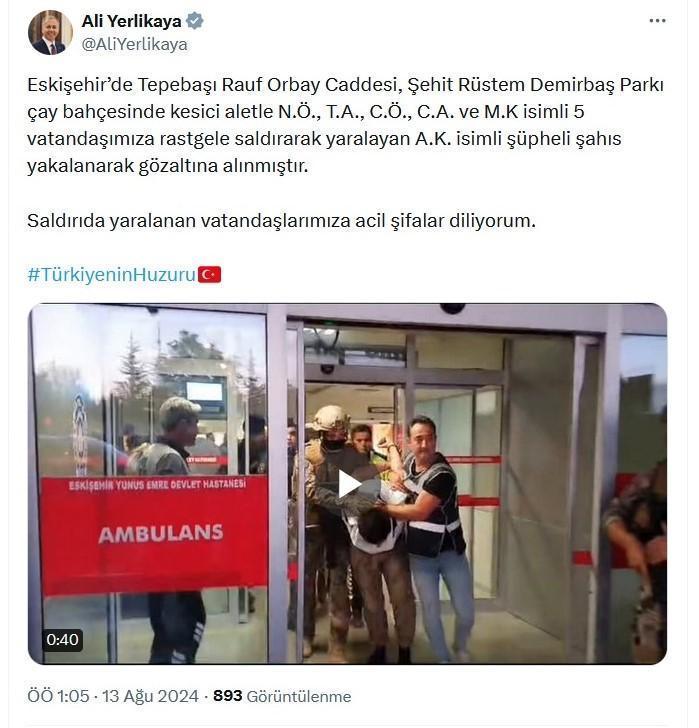Click the blue verified badge
The width and height of the screenshot is (699, 728).
coord(194,21)
